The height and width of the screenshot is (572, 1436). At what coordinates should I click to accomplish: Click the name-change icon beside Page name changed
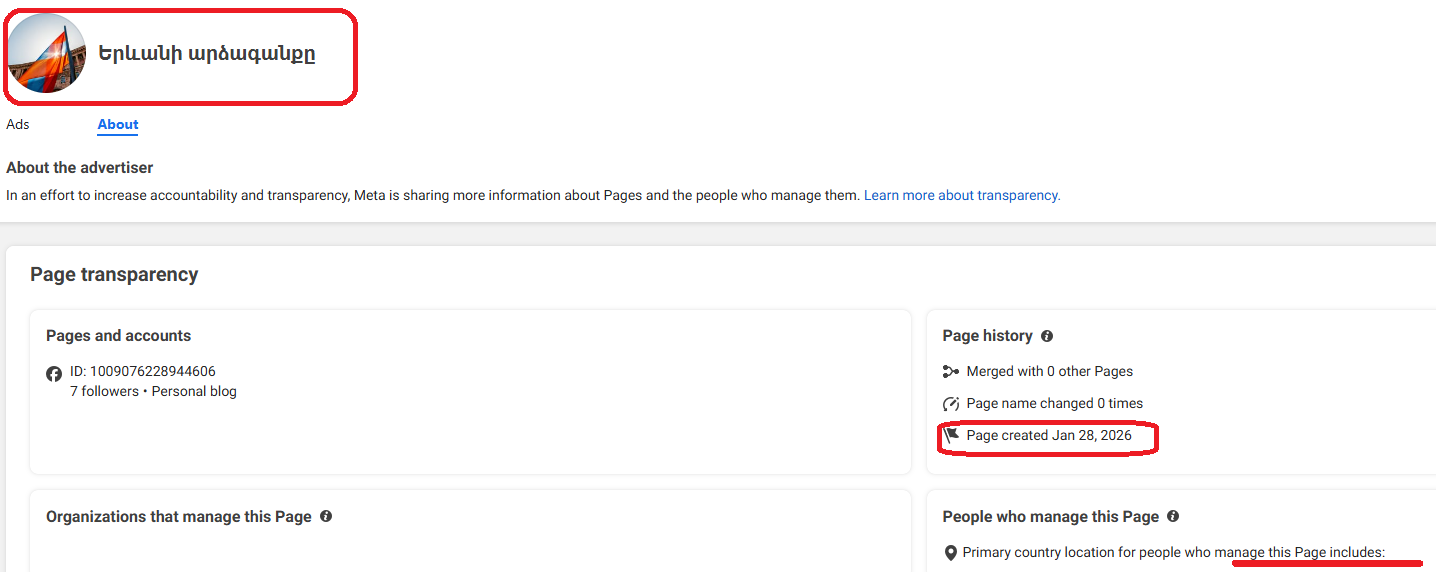pos(951,404)
